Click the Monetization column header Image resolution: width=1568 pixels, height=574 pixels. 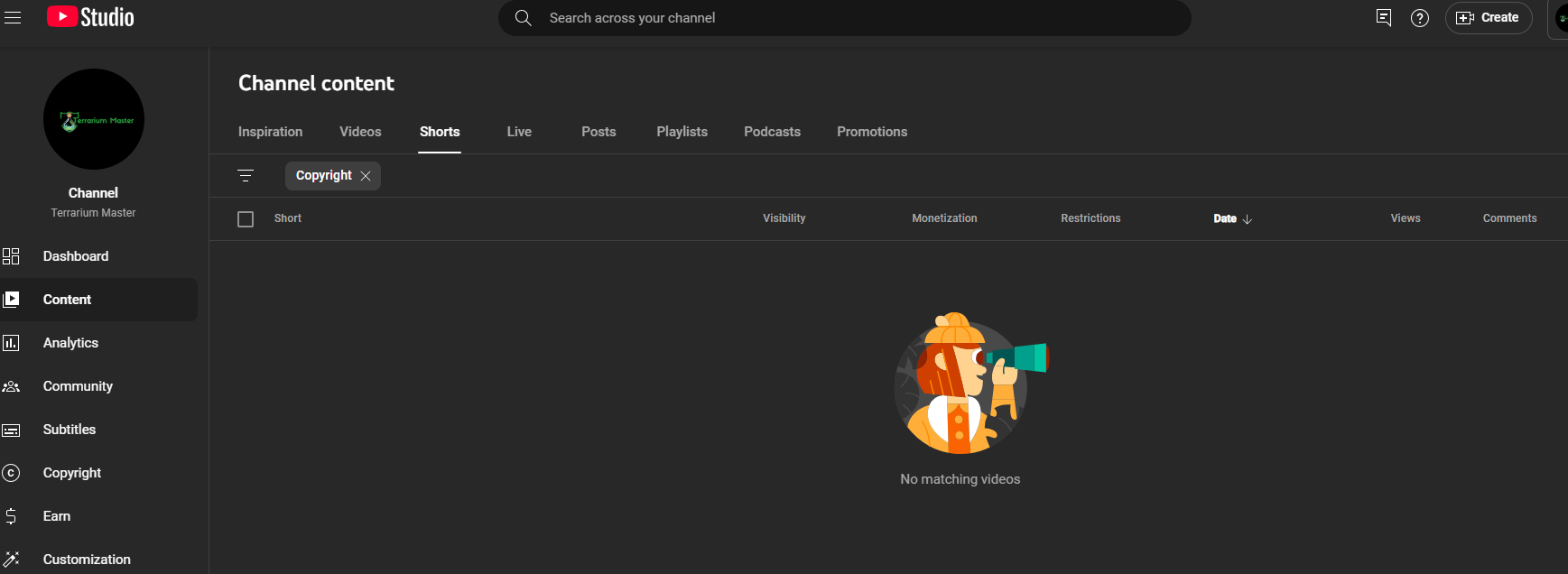coord(944,218)
